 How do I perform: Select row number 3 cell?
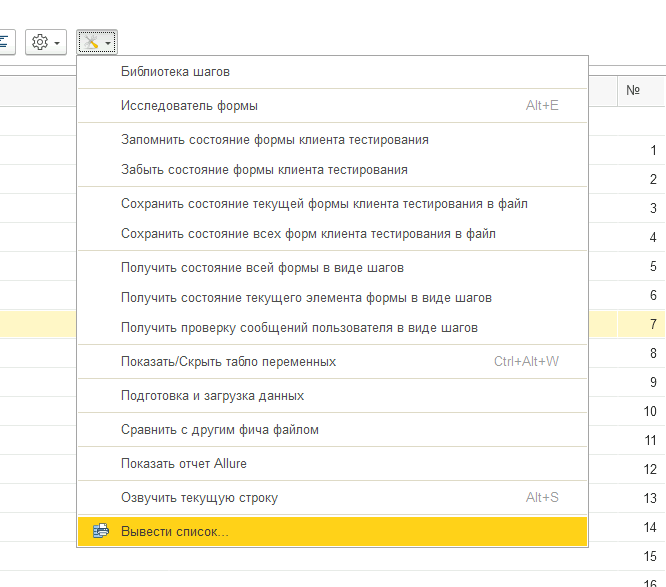(641, 208)
